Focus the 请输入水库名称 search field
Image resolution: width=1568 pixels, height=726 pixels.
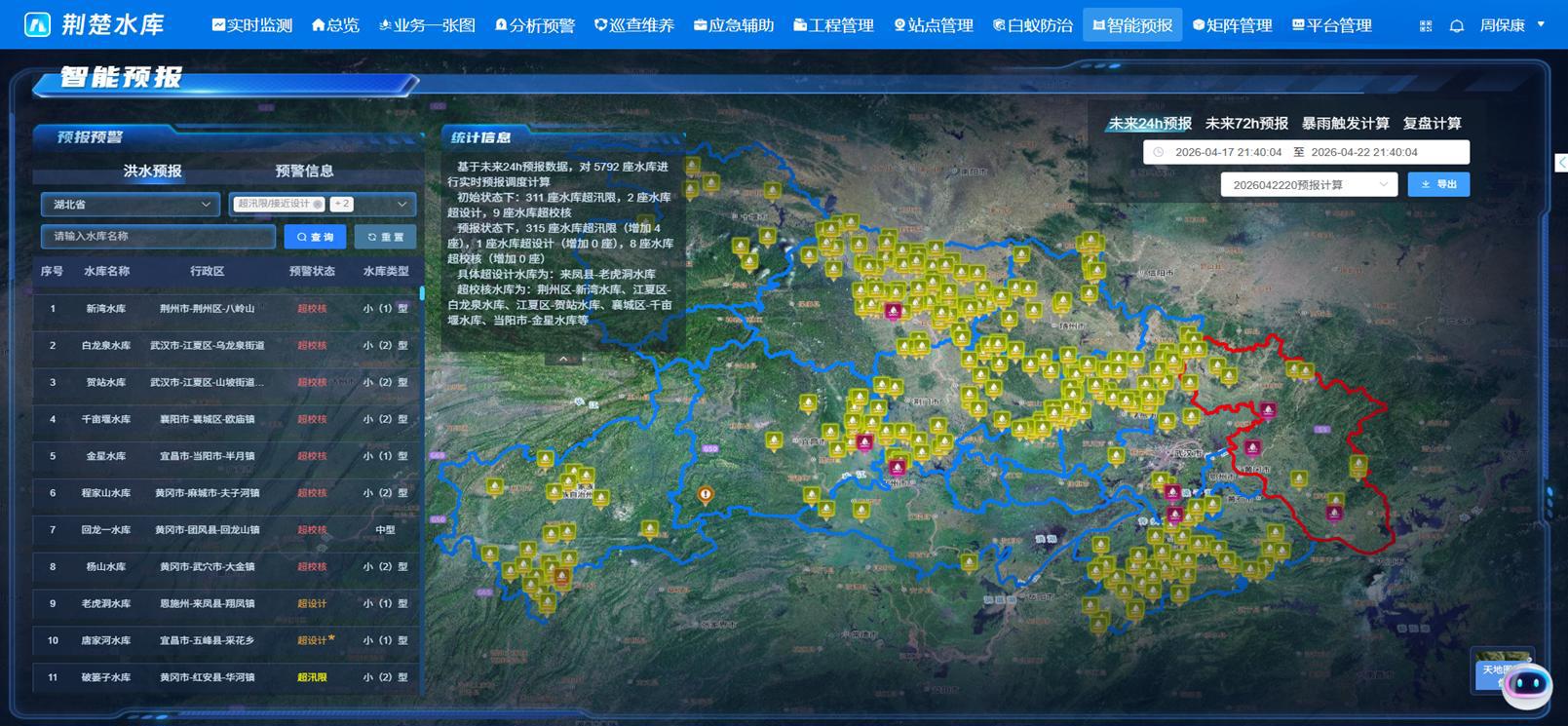point(158,236)
